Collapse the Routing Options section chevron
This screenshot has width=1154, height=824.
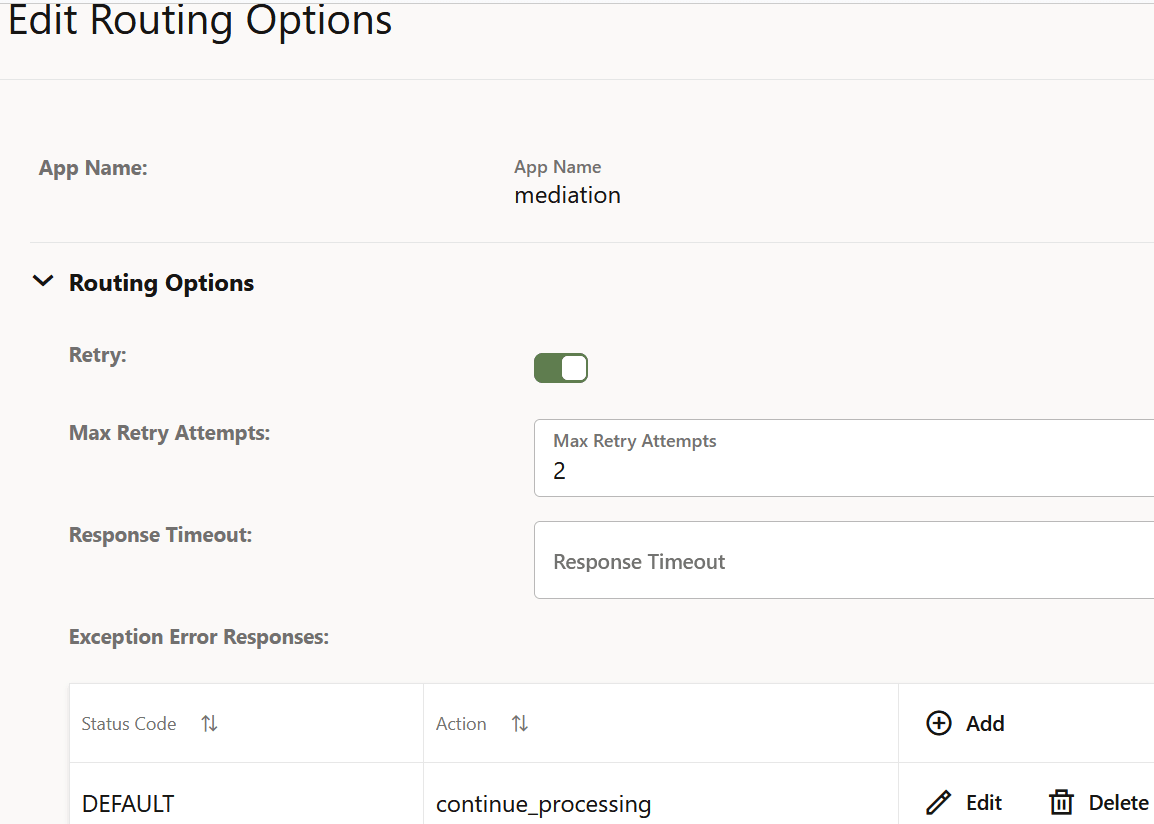[43, 282]
